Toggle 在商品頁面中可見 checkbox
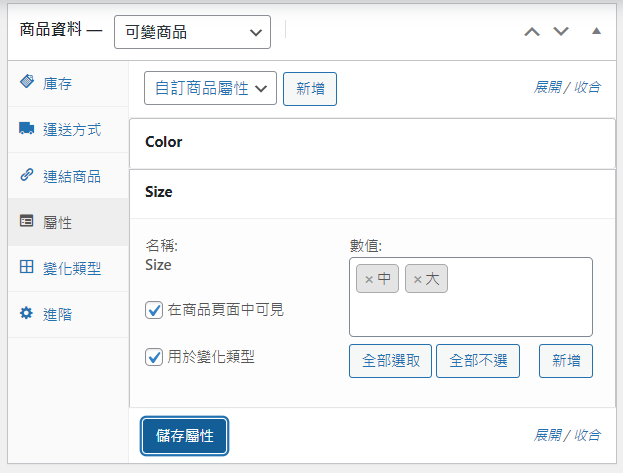Viewport: 623px width, 473px height. (154, 311)
